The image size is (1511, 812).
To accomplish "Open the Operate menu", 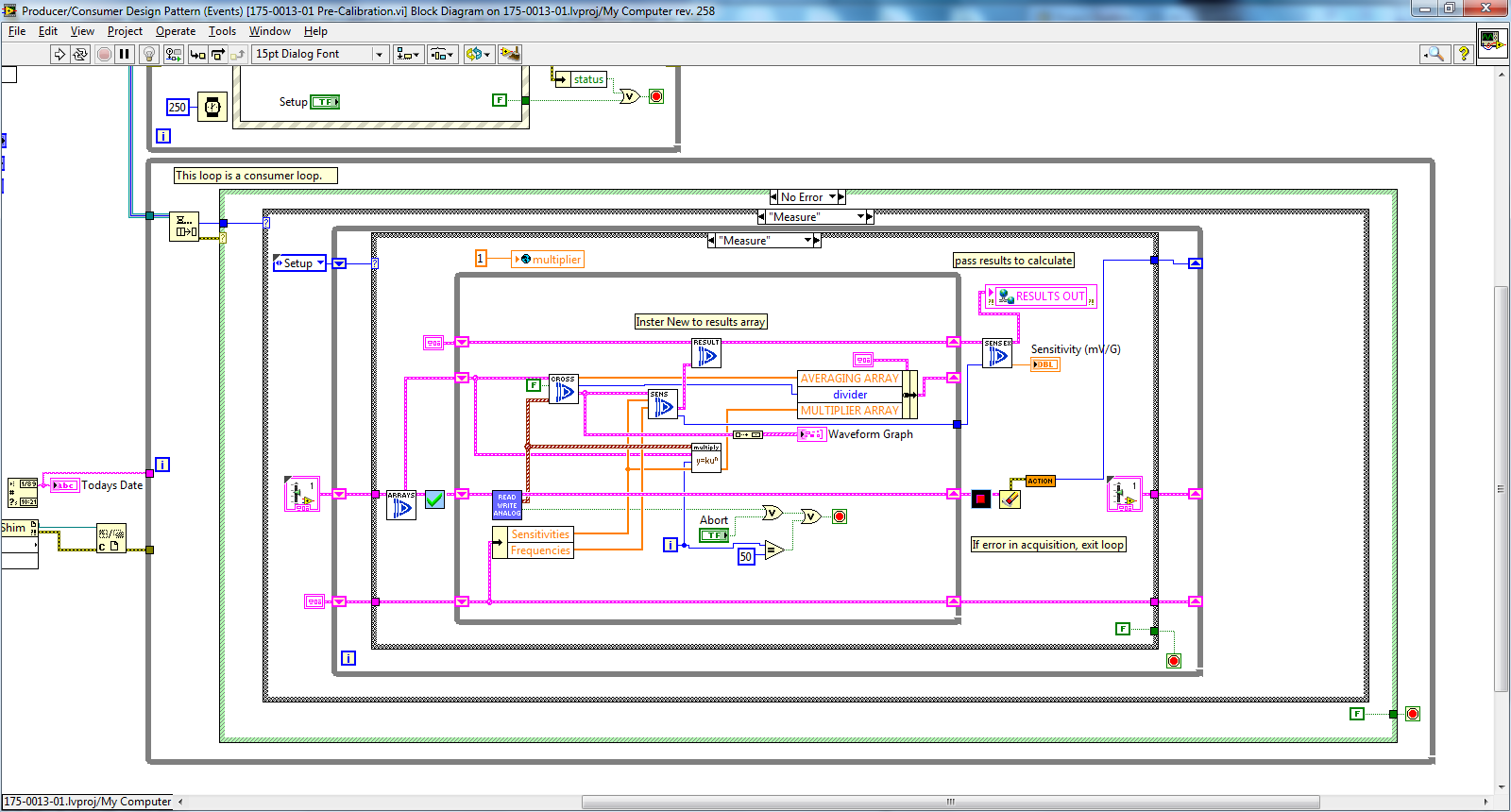I will click(x=176, y=31).
